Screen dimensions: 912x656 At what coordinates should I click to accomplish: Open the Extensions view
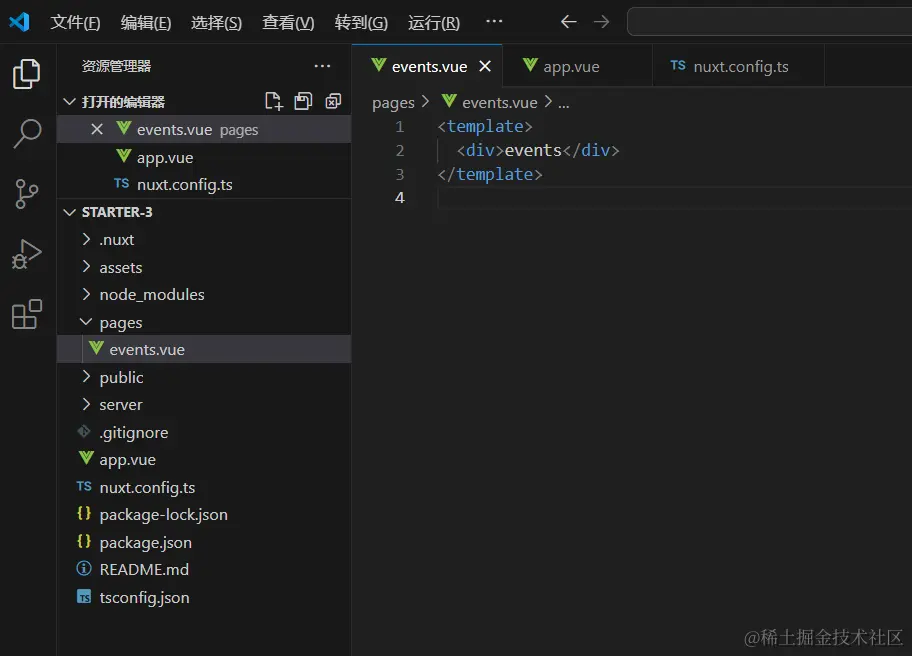coord(27,314)
